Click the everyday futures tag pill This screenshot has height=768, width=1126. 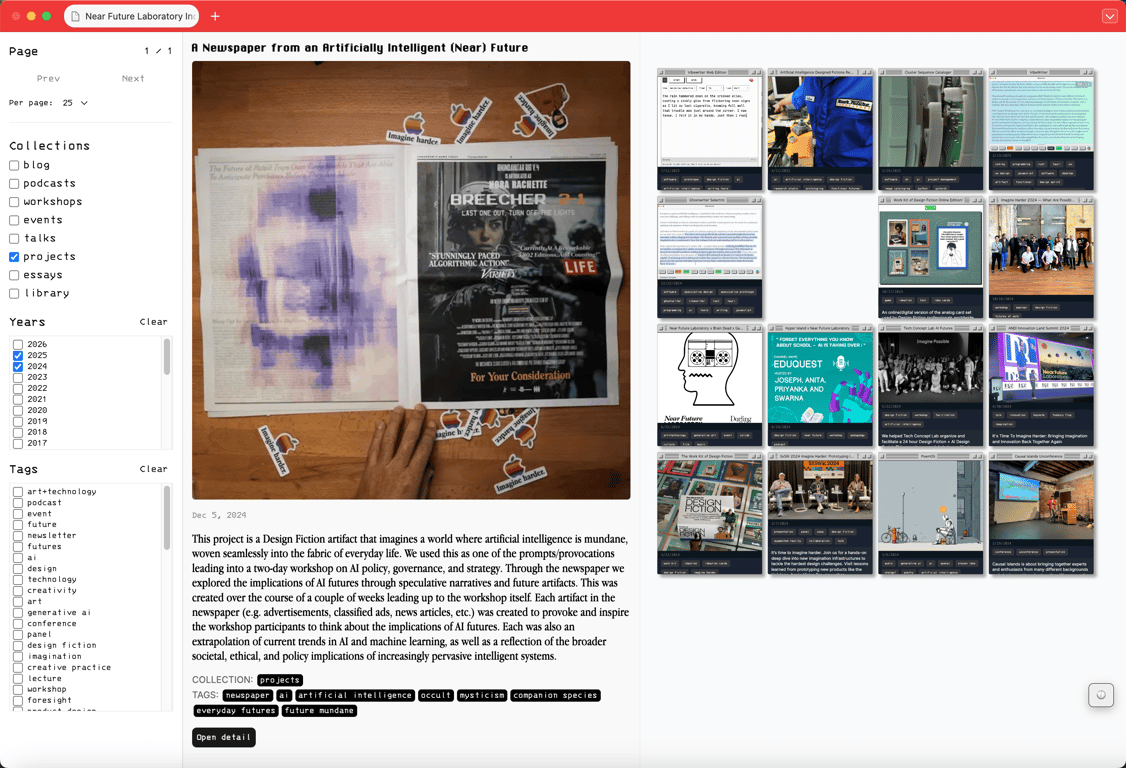tap(236, 711)
